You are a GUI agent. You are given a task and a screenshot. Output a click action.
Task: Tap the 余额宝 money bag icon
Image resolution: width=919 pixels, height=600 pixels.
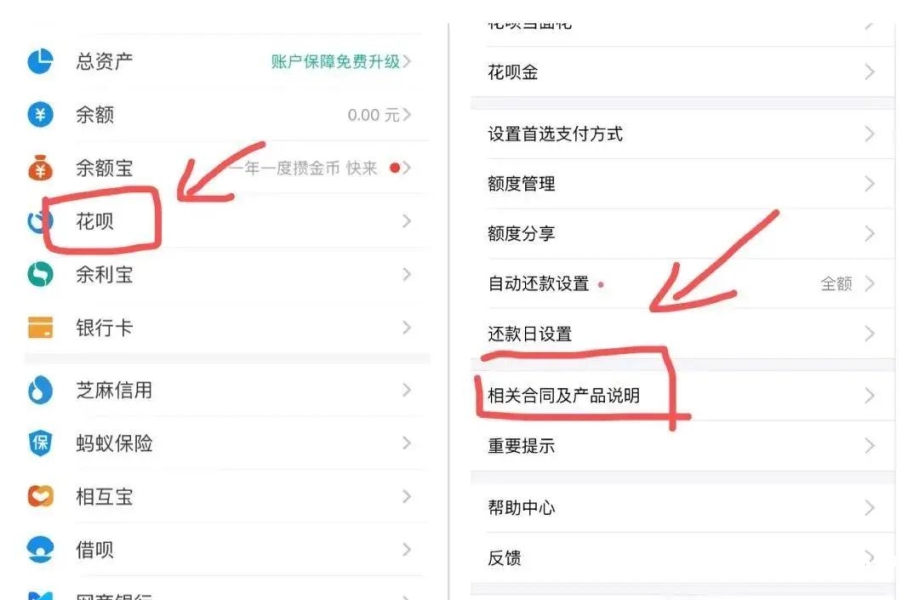[x=40, y=168]
